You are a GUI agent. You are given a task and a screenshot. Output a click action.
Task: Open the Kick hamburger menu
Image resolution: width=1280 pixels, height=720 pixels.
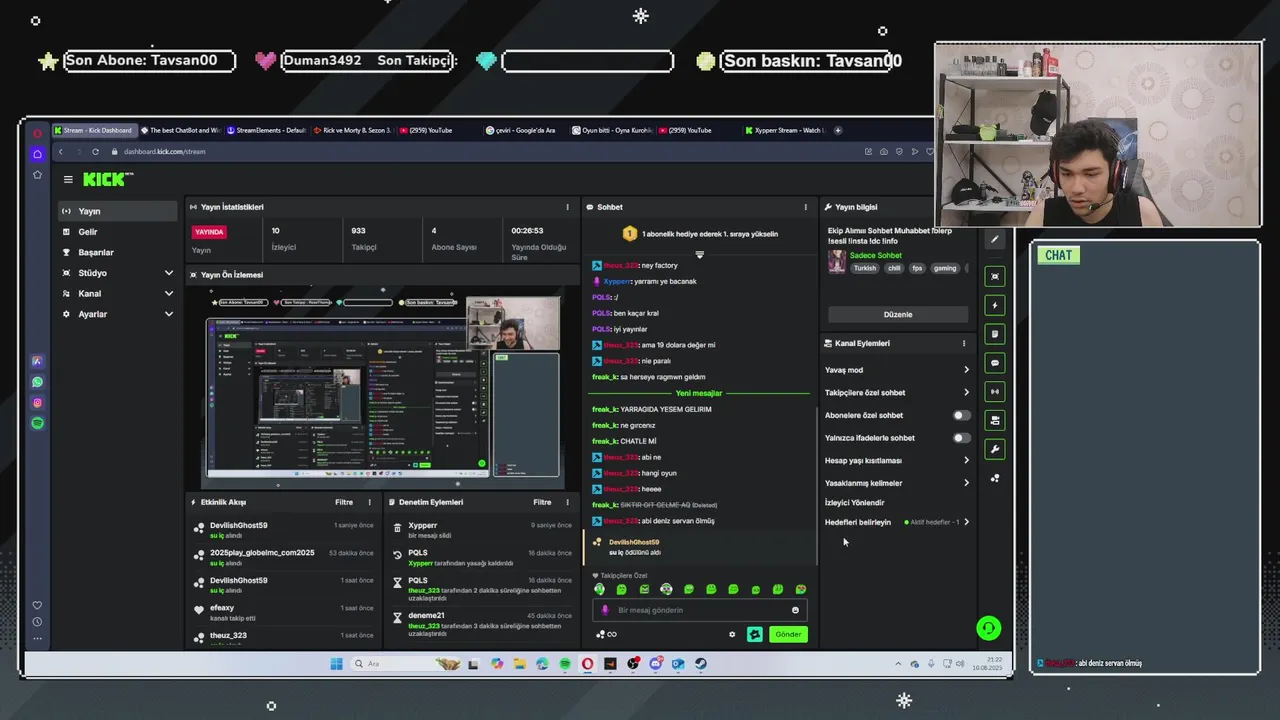[68, 180]
